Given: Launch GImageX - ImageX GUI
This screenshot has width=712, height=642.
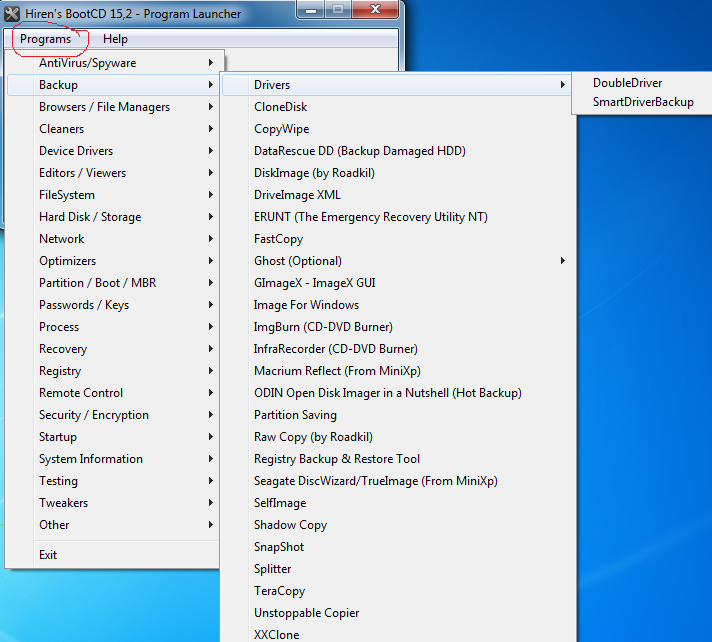Looking at the screenshot, I should (397, 283).
